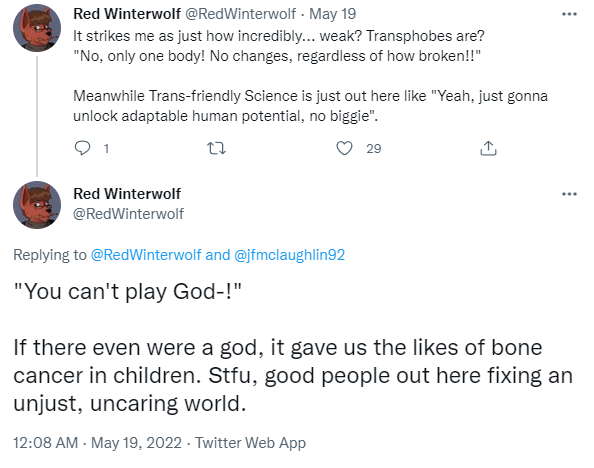Click the like count number 29
Image resolution: width=594 pixels, height=468 pixels.
374,149
